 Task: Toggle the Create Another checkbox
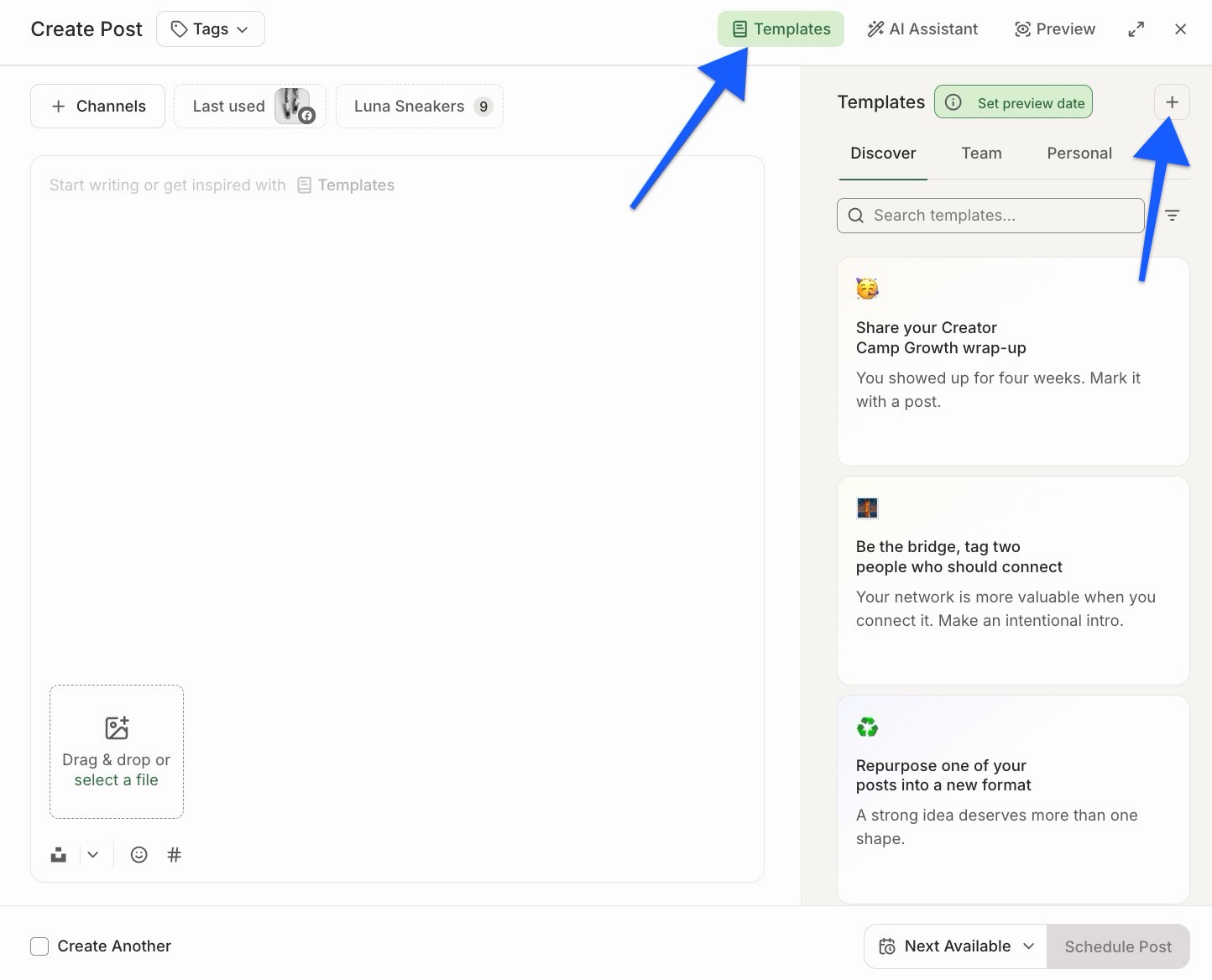pyautogui.click(x=39, y=946)
